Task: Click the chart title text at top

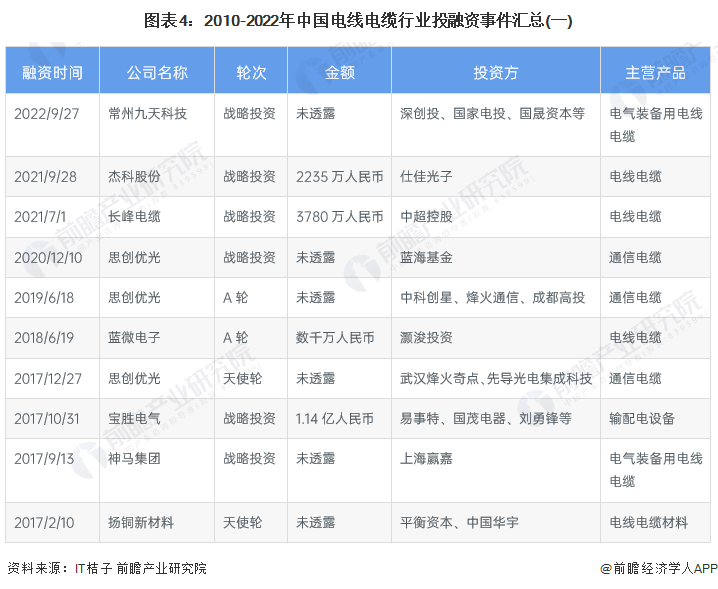Action: pos(359,19)
